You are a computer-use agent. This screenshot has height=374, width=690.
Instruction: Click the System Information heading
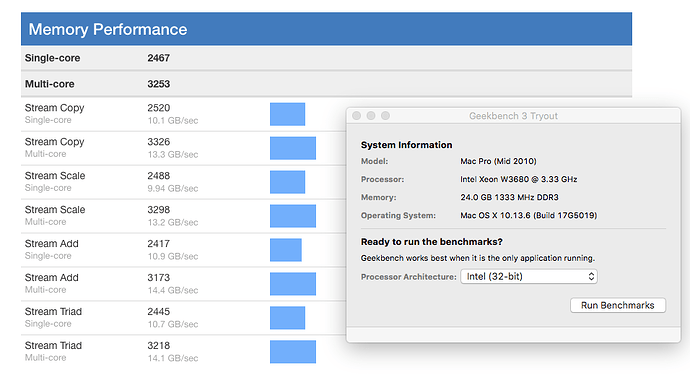pyautogui.click(x=406, y=145)
